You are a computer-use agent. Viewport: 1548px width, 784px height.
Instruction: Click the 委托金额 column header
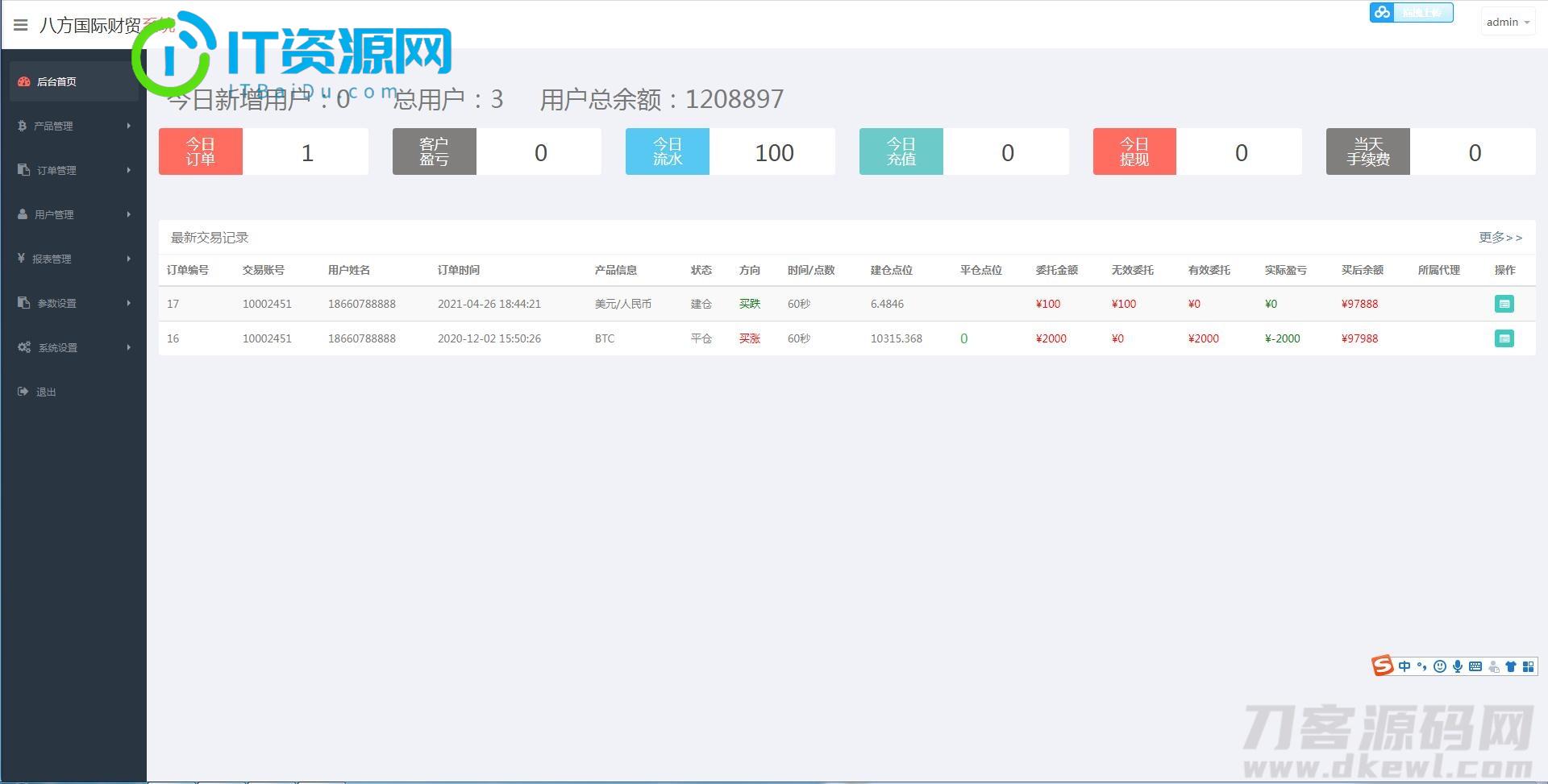1057,270
